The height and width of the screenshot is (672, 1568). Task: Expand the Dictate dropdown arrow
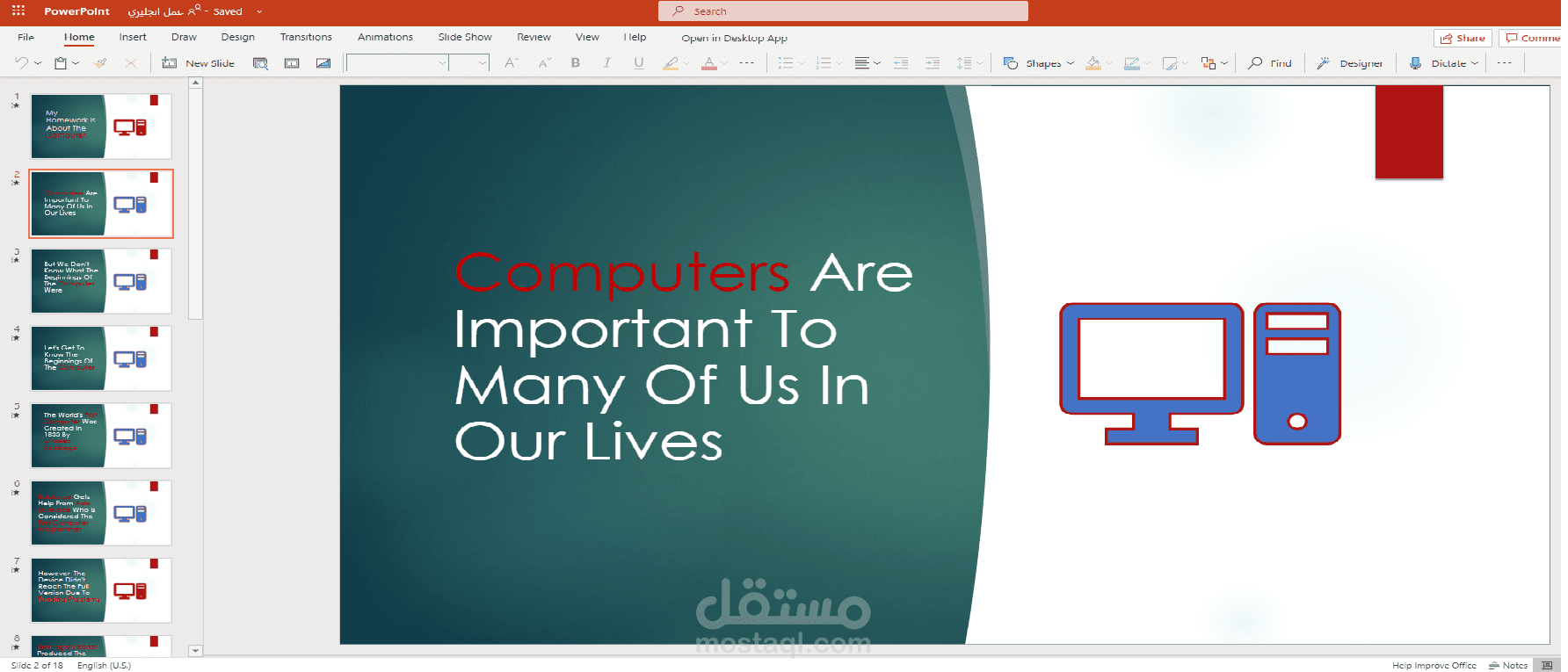coord(1475,63)
